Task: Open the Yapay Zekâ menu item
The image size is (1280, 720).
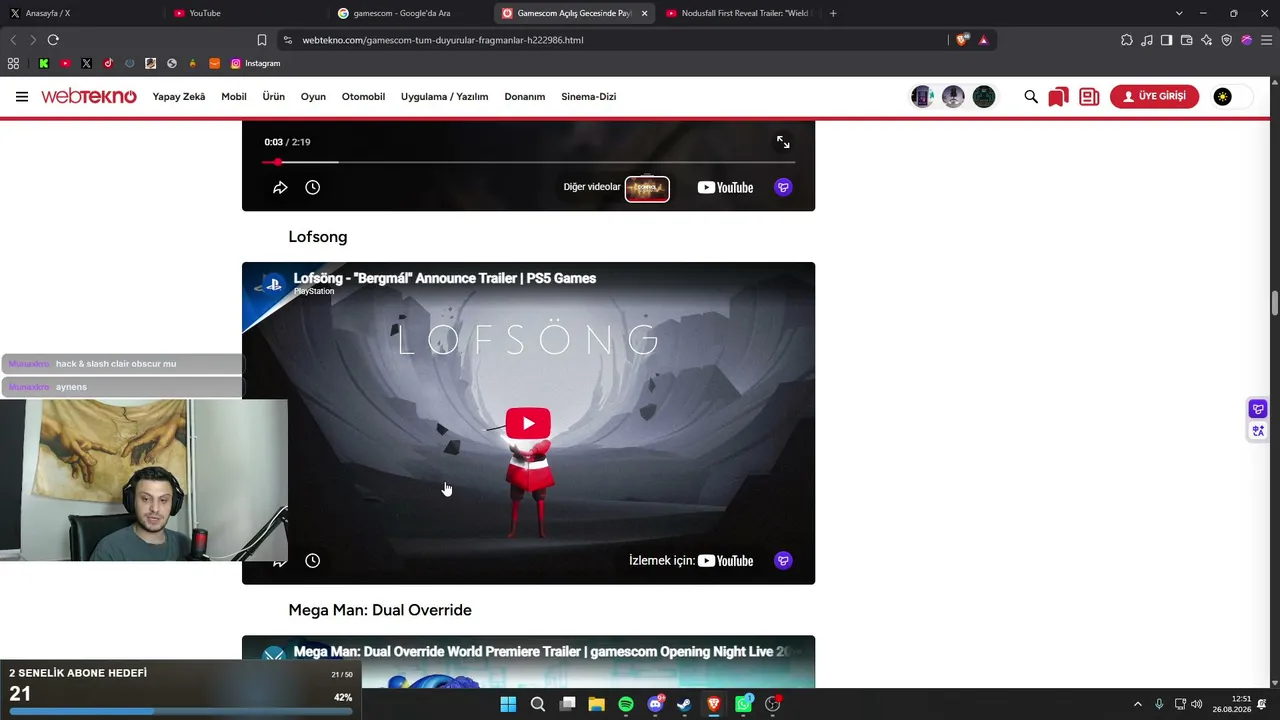Action: click(x=179, y=97)
